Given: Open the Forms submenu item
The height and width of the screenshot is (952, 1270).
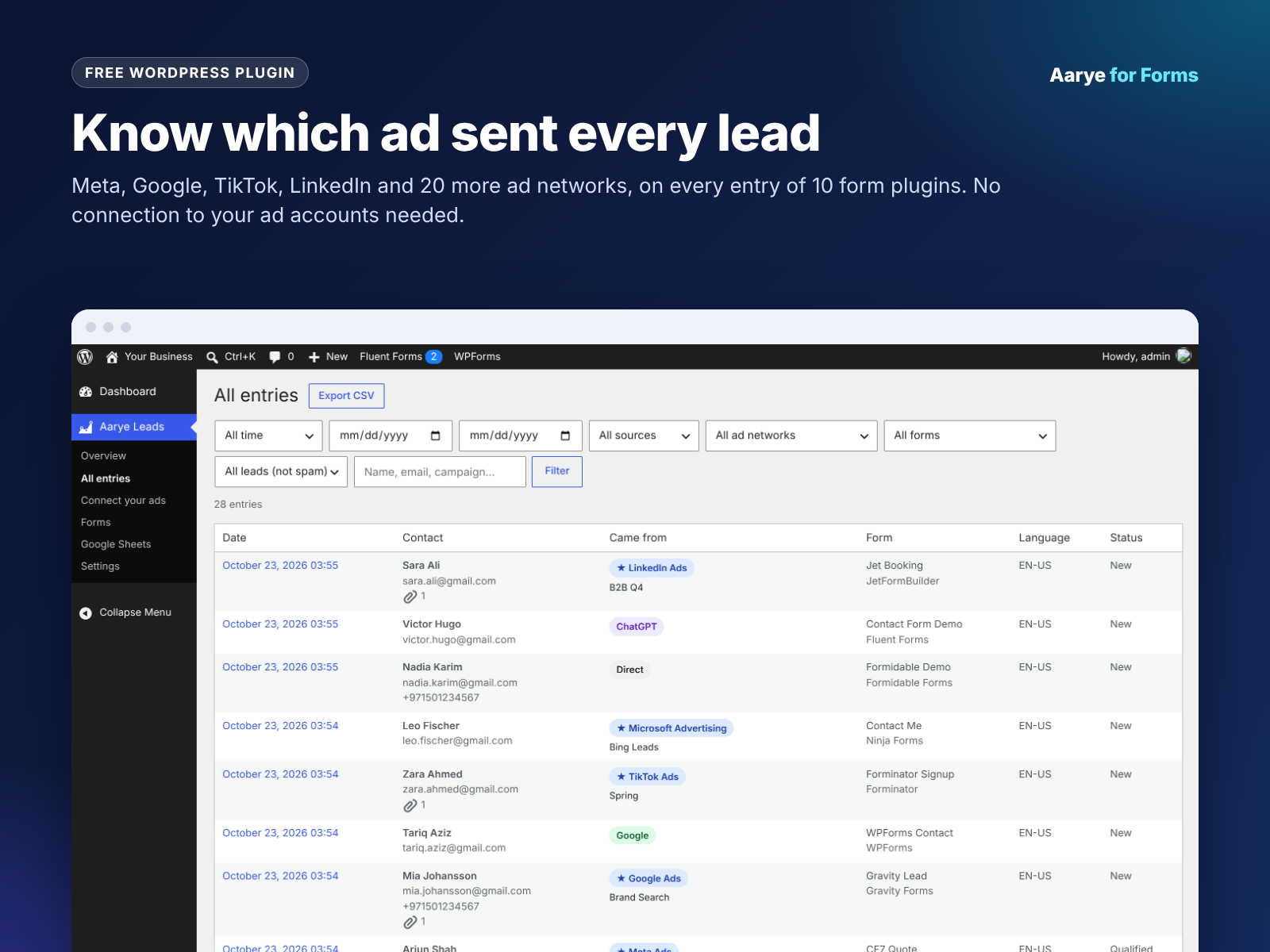Looking at the screenshot, I should [x=95, y=523].
